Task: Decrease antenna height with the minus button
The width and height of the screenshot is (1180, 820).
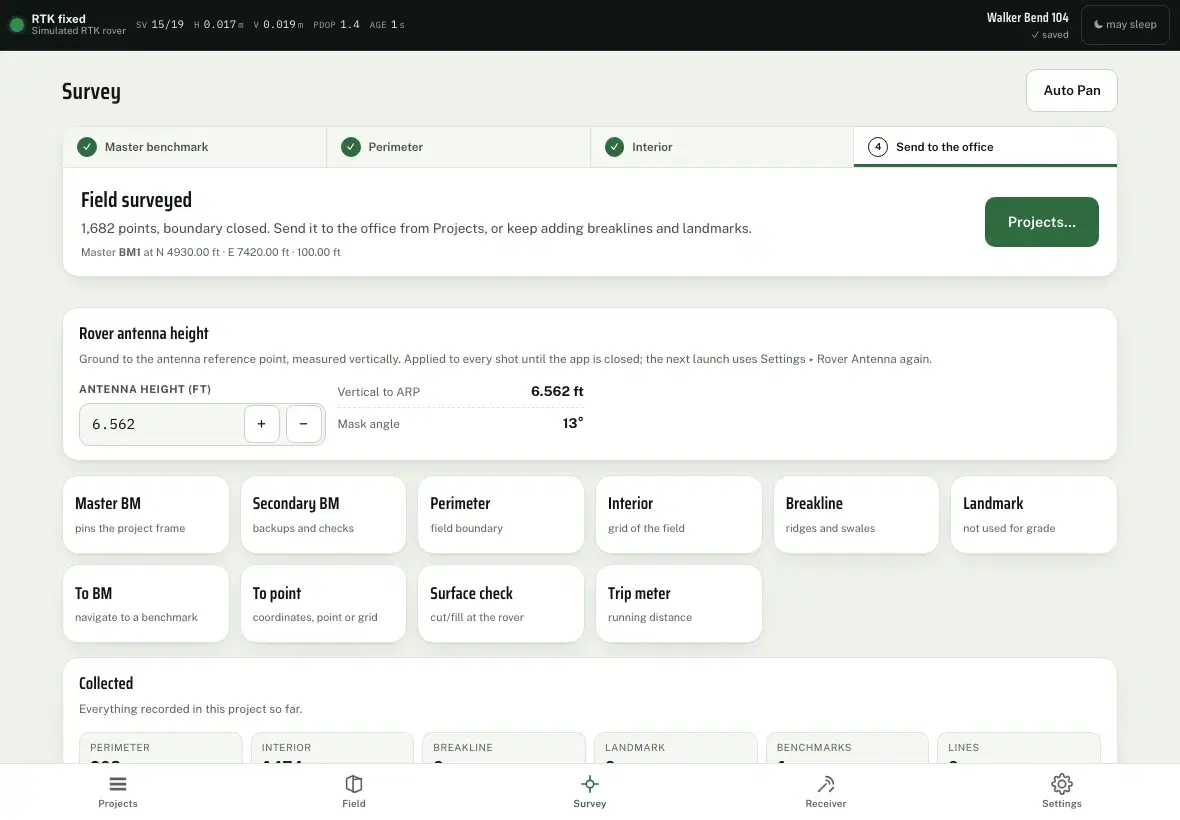Action: [303, 424]
